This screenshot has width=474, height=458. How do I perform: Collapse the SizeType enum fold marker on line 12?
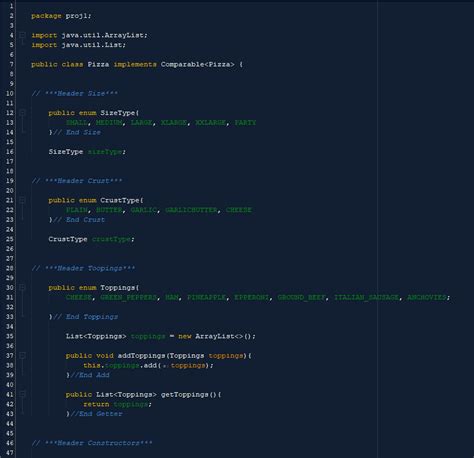[22, 112]
